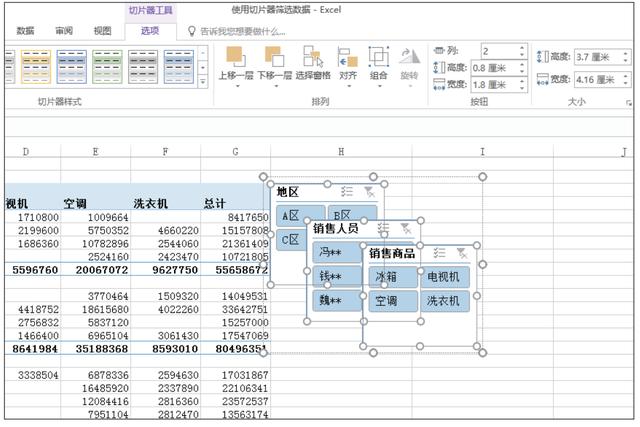Open the 大小 group dialog launcher

[629, 103]
